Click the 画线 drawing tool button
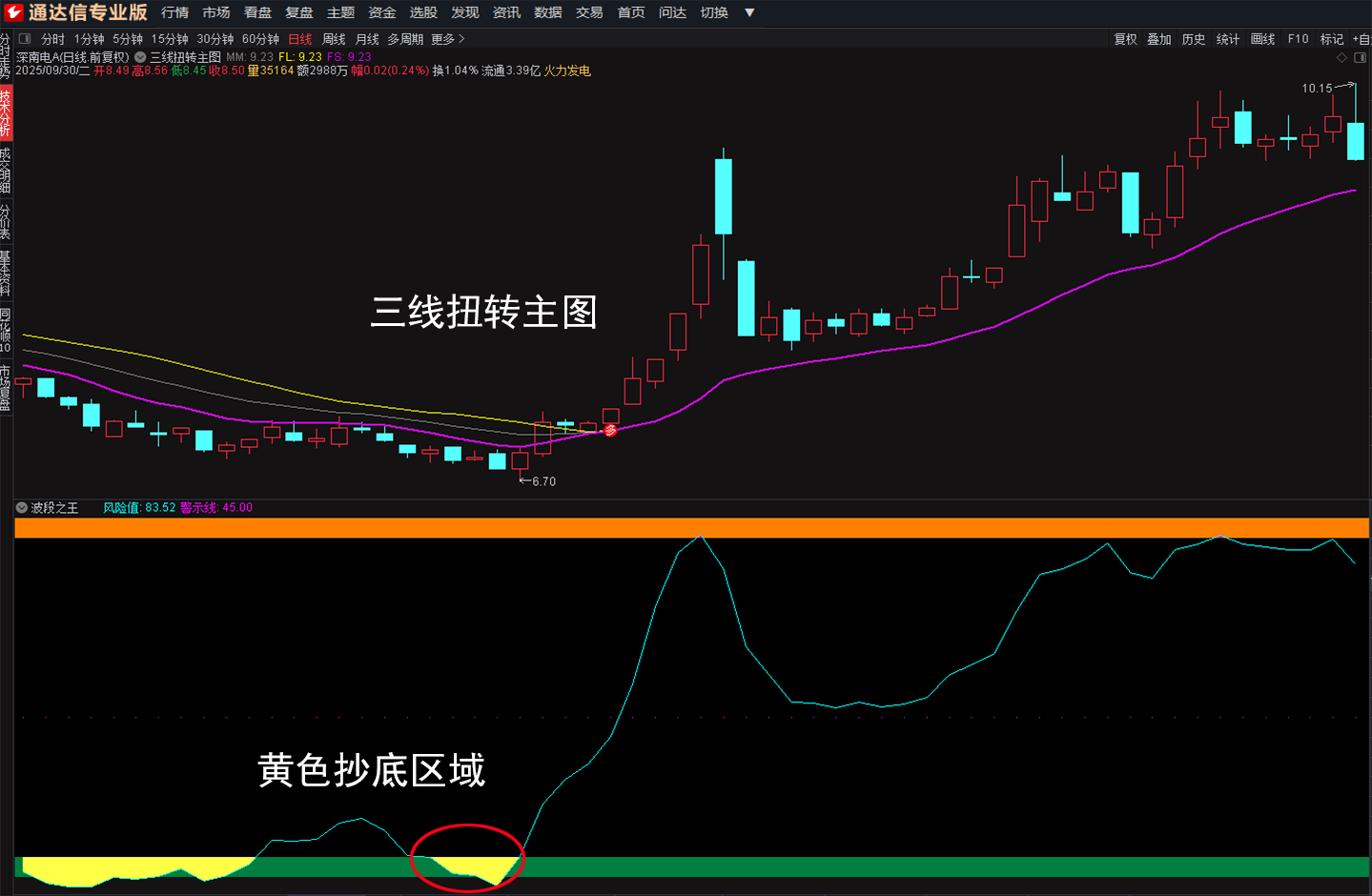 [1262, 39]
